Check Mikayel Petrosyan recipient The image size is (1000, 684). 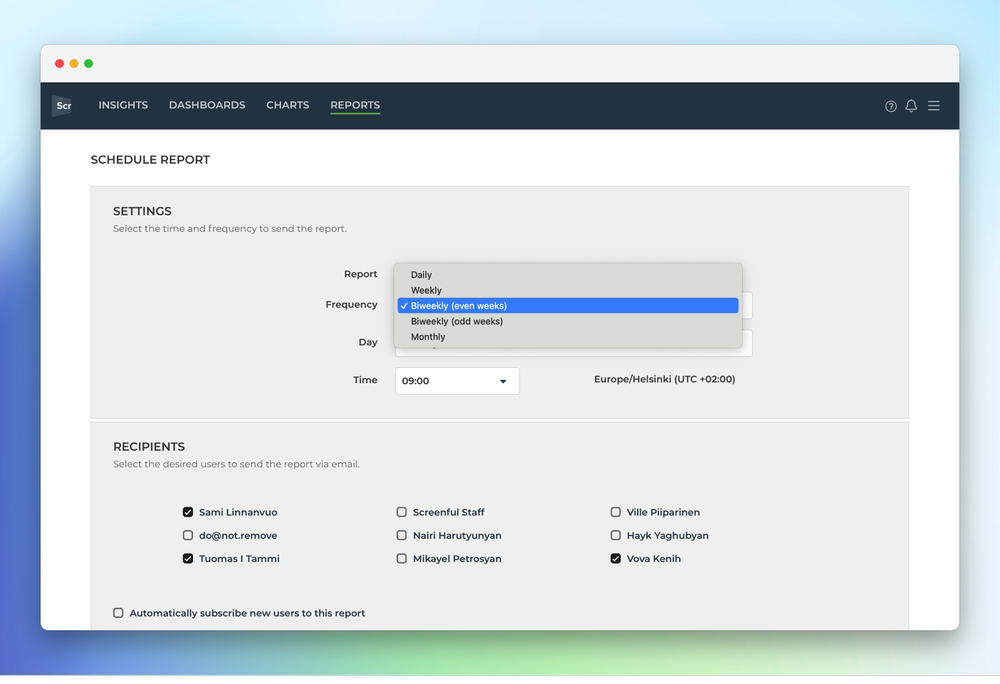tap(401, 558)
